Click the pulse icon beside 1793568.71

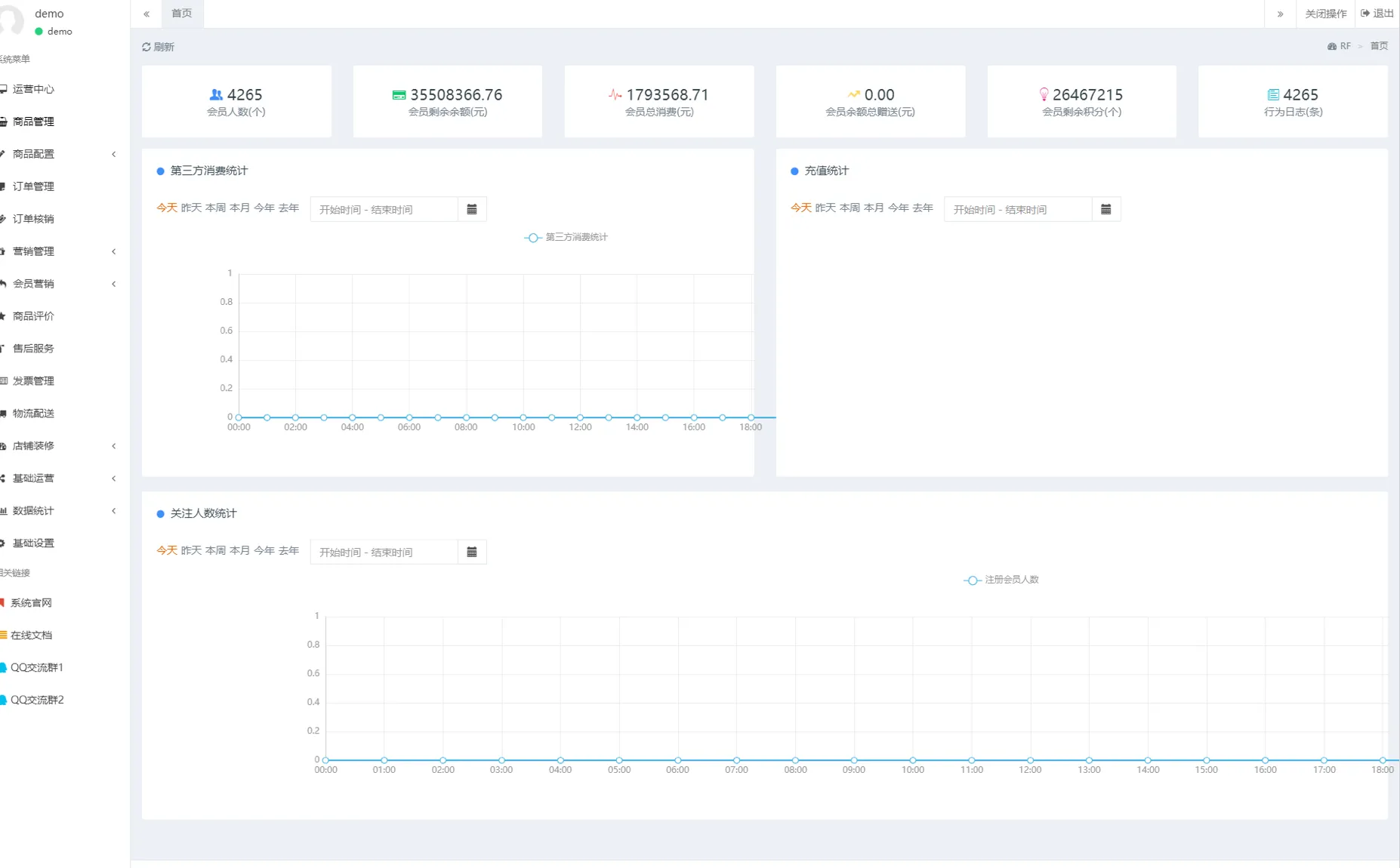coord(615,94)
